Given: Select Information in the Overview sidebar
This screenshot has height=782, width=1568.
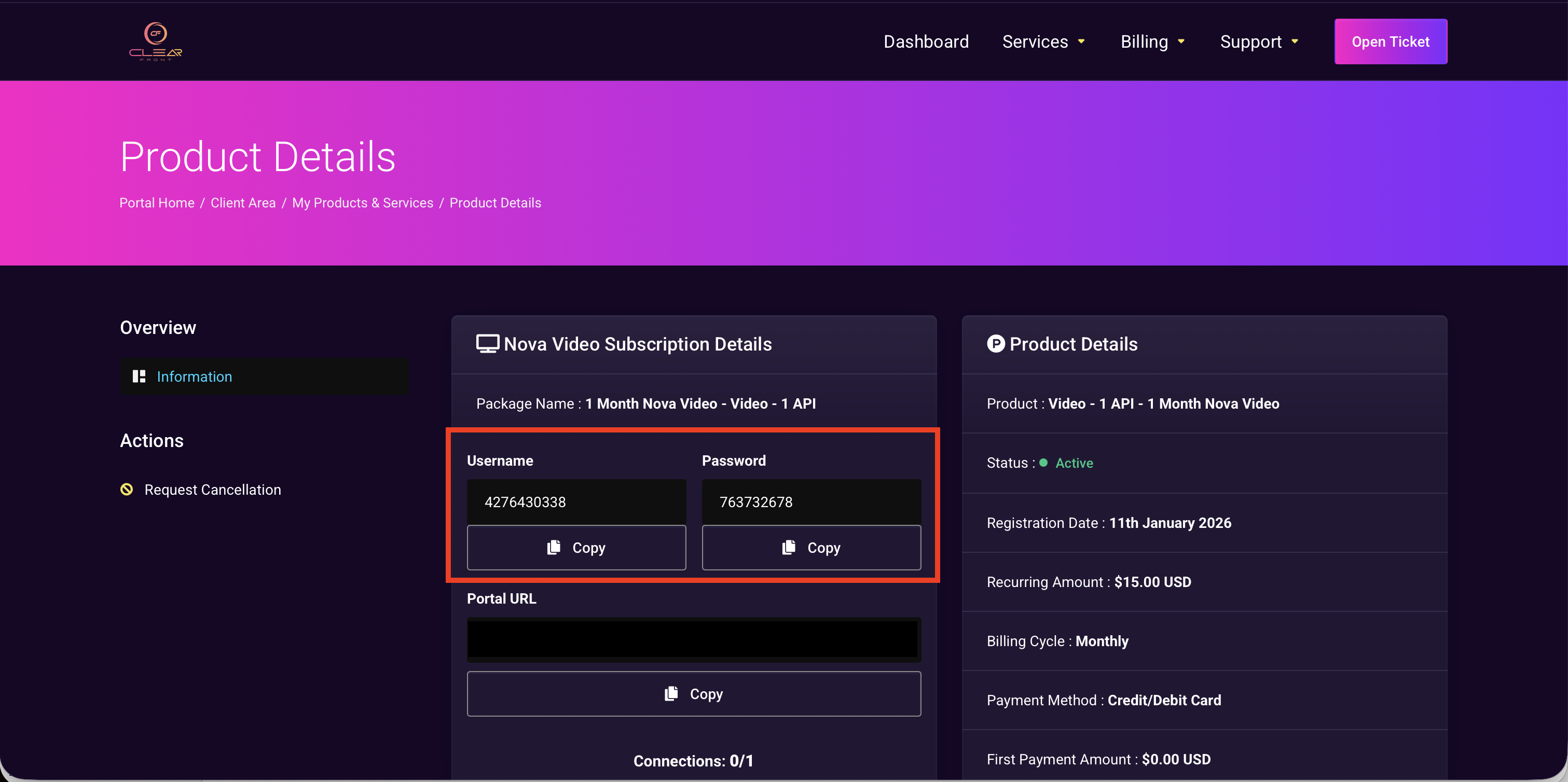Looking at the screenshot, I should click(194, 376).
